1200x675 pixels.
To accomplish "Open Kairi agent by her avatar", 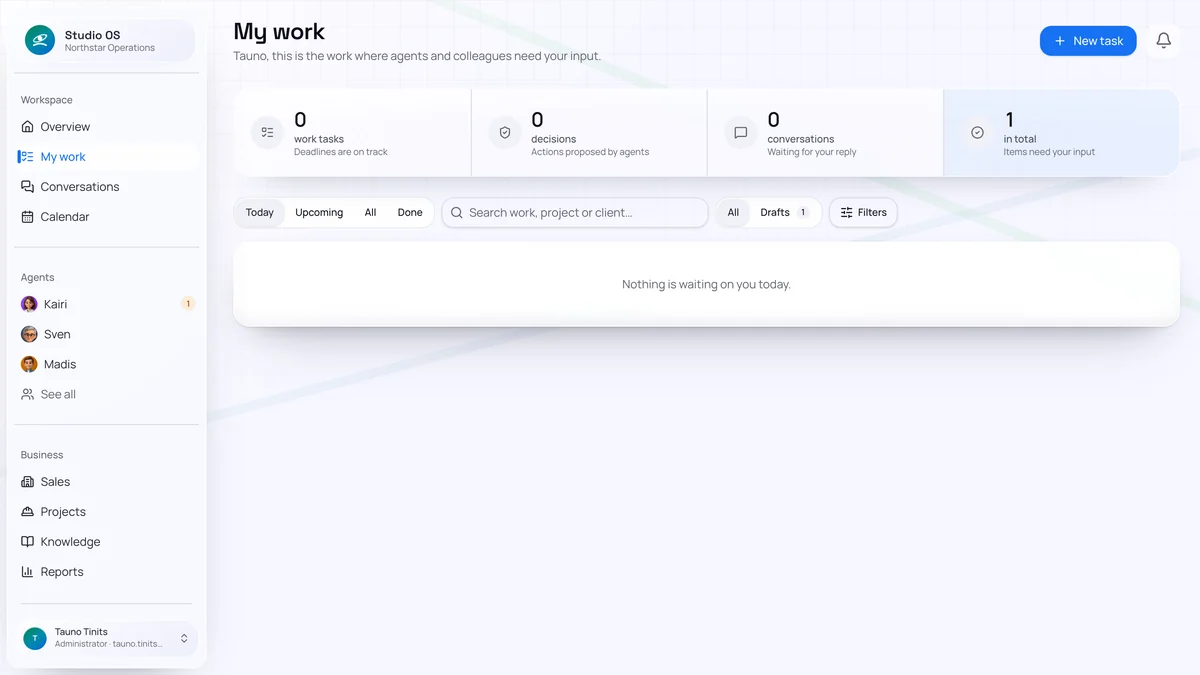I will tap(29, 304).
